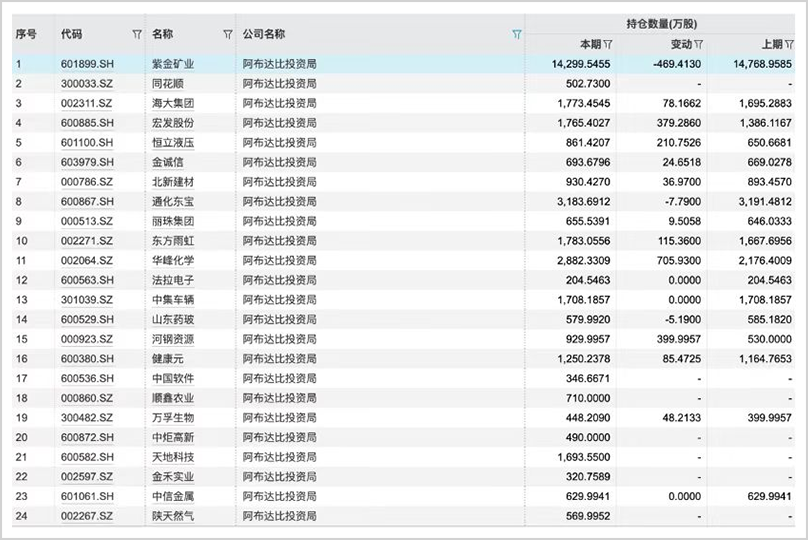
Task: Select the 变动 value 705.9300
Action: point(677,260)
